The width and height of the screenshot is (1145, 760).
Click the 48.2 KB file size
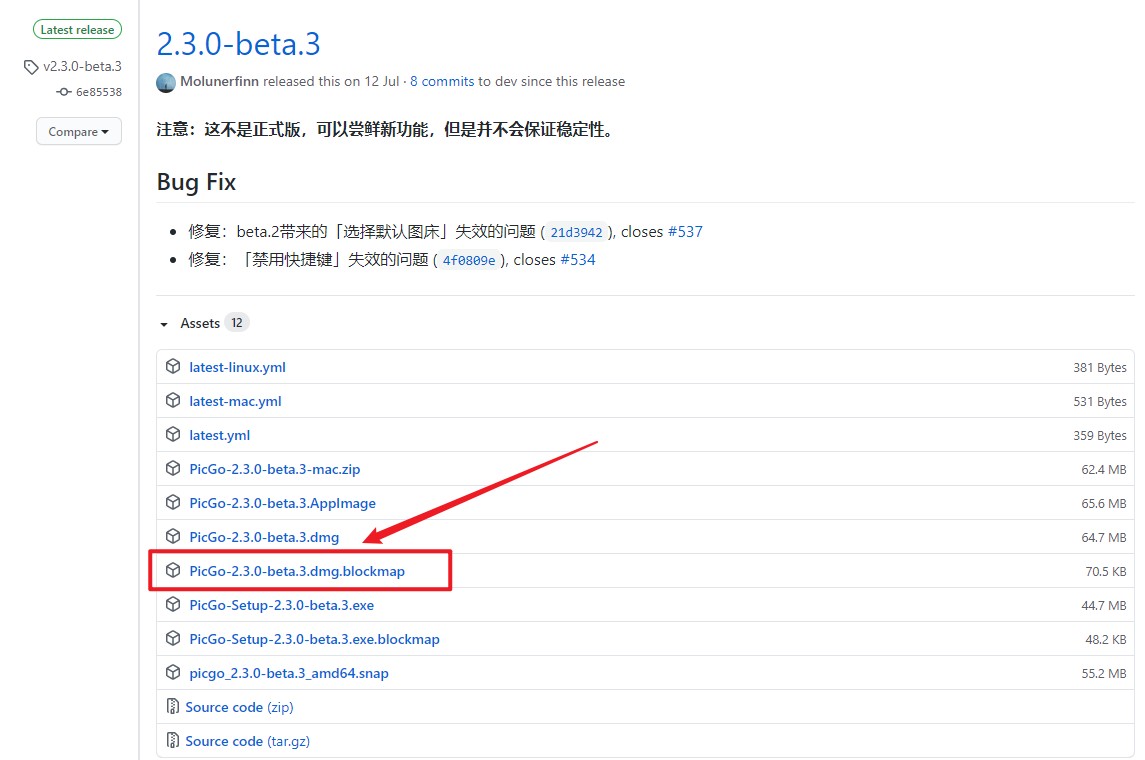1106,639
